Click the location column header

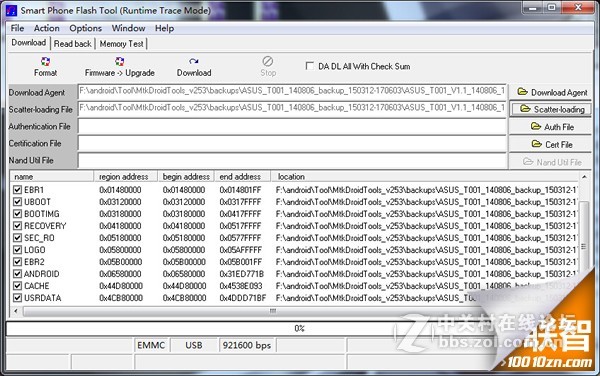pyautogui.click(x=425, y=177)
